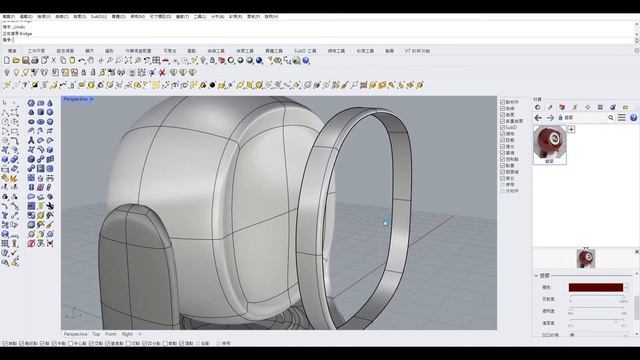Click the Print icon in the toolbar
Image resolution: width=640 pixels, height=360 pixels.
point(35,60)
